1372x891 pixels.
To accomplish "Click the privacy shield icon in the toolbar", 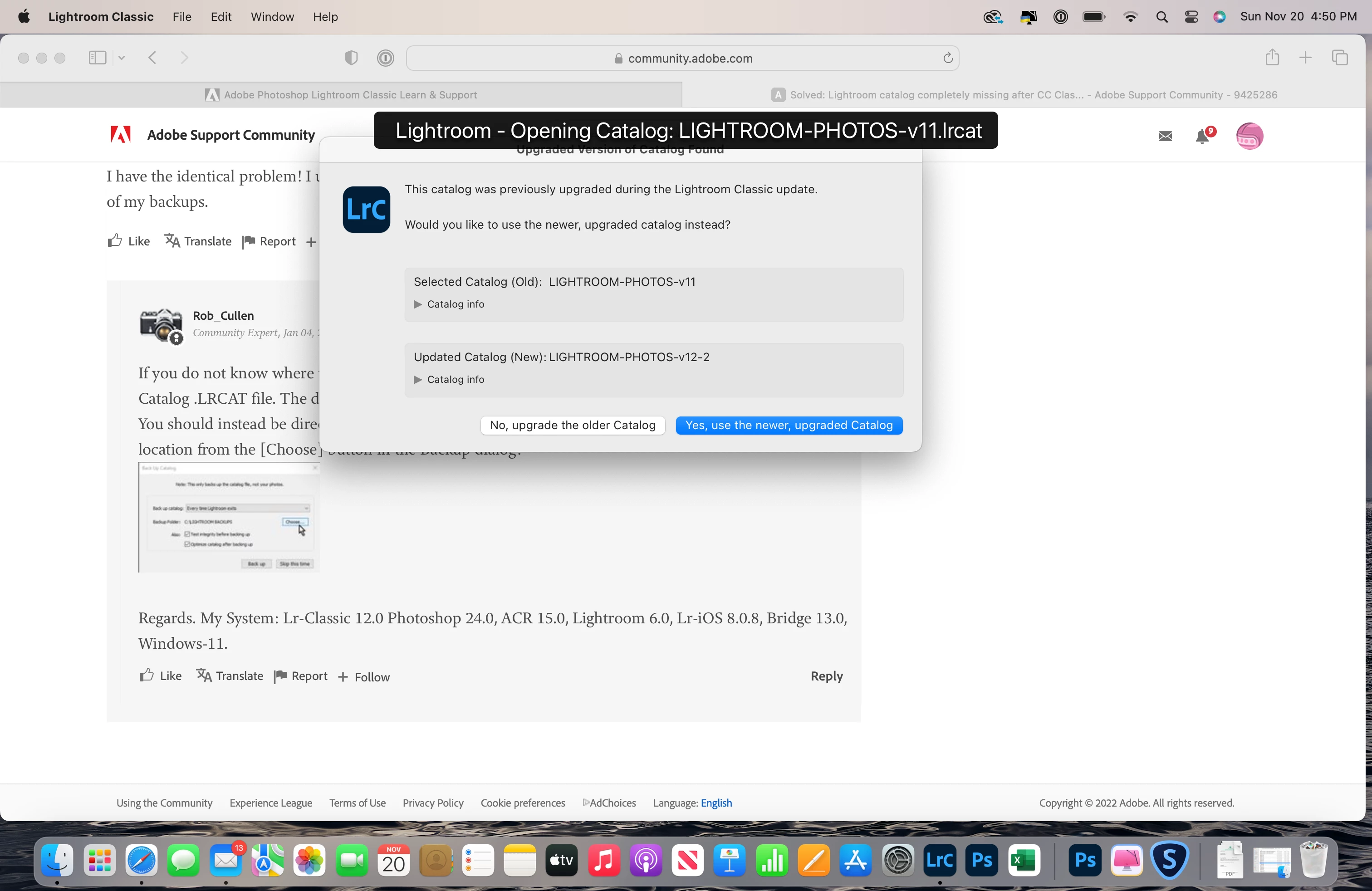I will pos(351,58).
